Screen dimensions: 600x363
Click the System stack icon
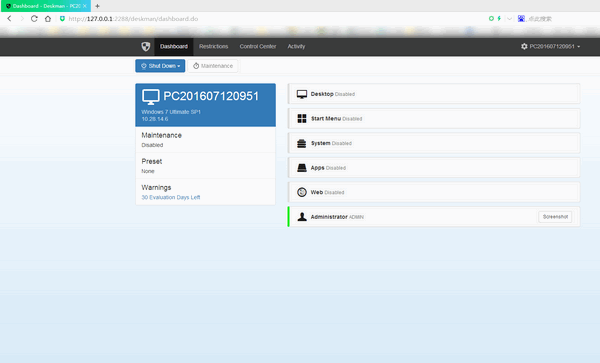[x=302, y=143]
